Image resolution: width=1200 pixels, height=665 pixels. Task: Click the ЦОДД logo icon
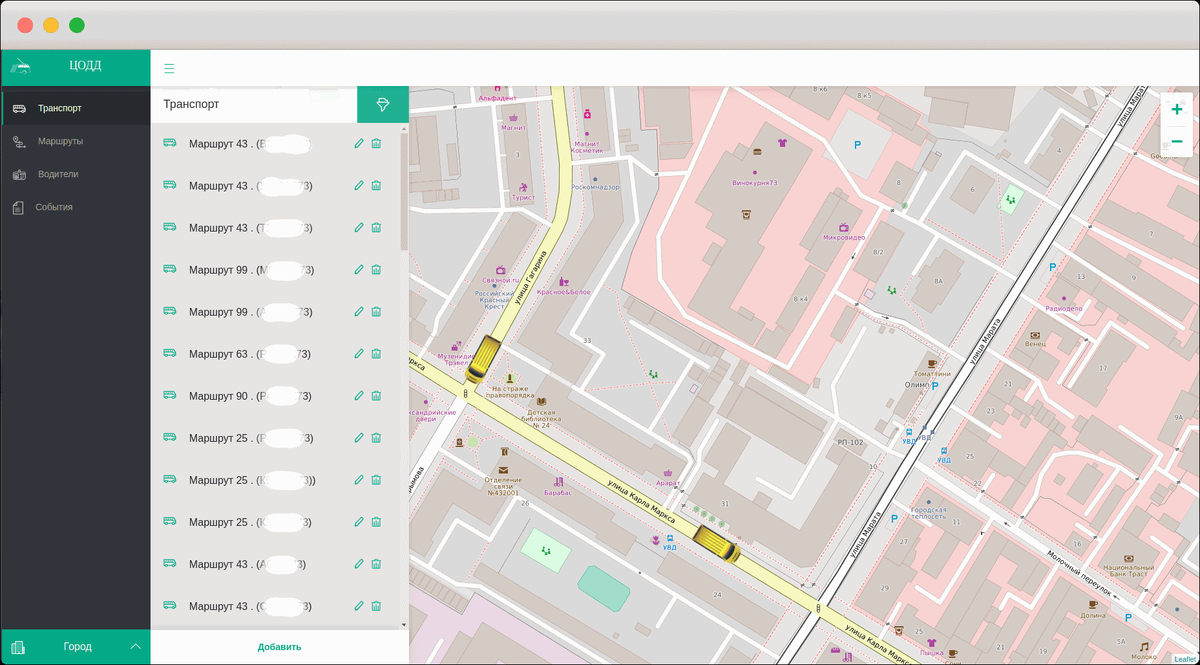click(20, 66)
